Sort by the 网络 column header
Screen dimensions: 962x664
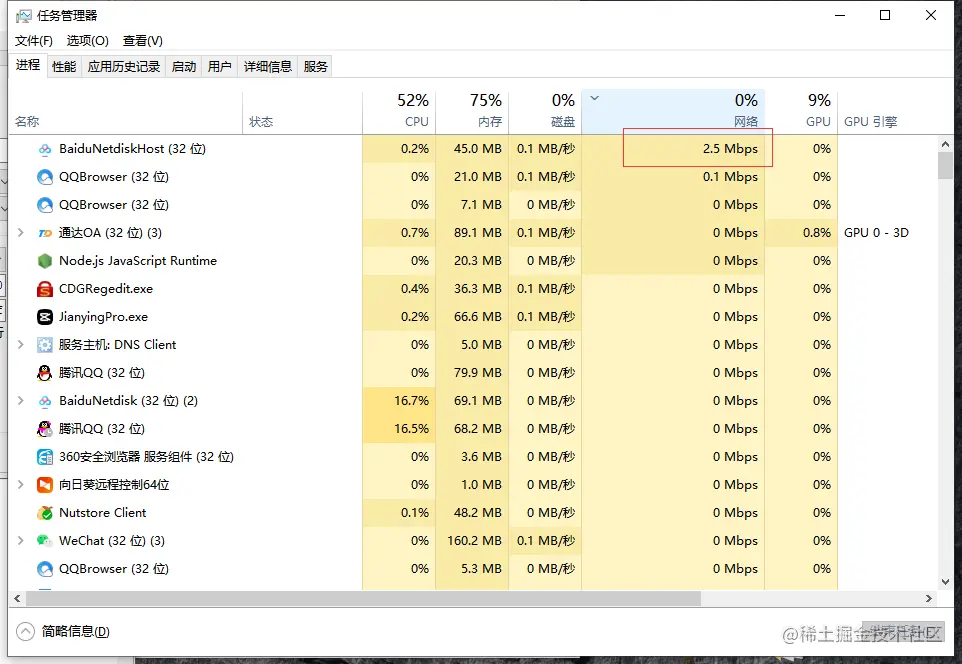tap(673, 112)
